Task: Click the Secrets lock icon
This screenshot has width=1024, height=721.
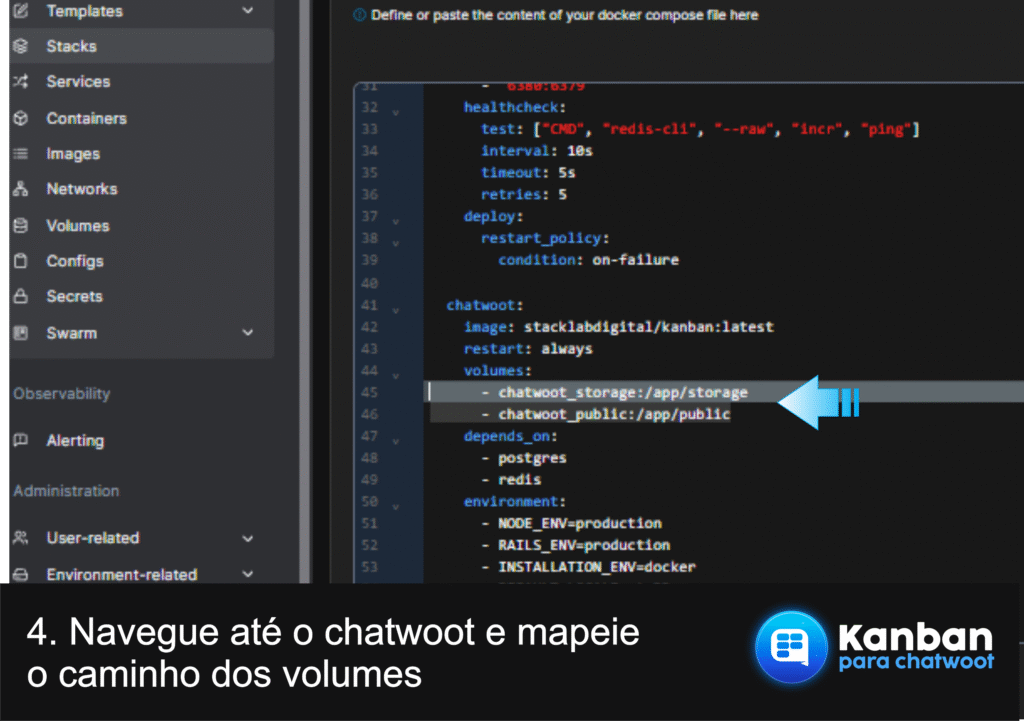Action: pyautogui.click(x=21, y=297)
